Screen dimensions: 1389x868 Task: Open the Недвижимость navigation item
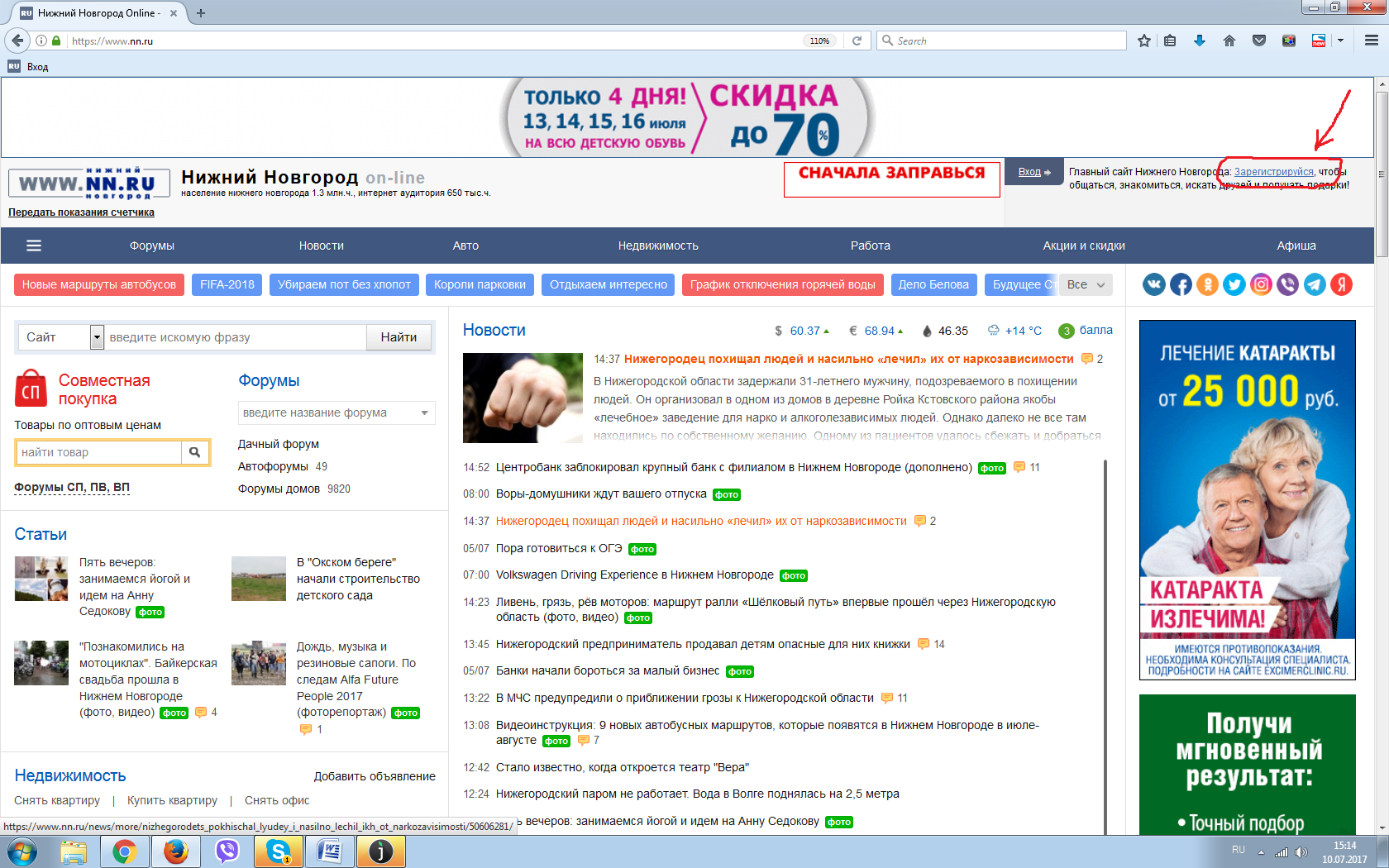coord(658,246)
